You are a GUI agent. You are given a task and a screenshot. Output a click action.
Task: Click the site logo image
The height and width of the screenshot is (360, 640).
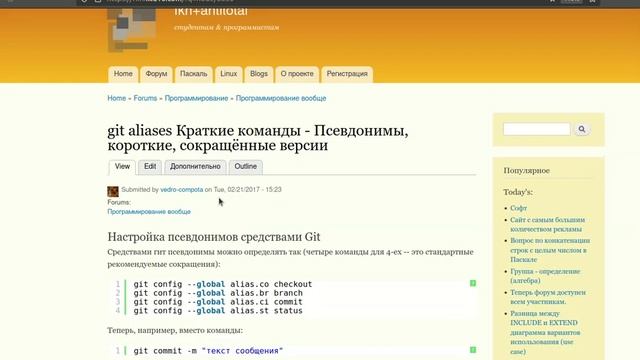132,30
